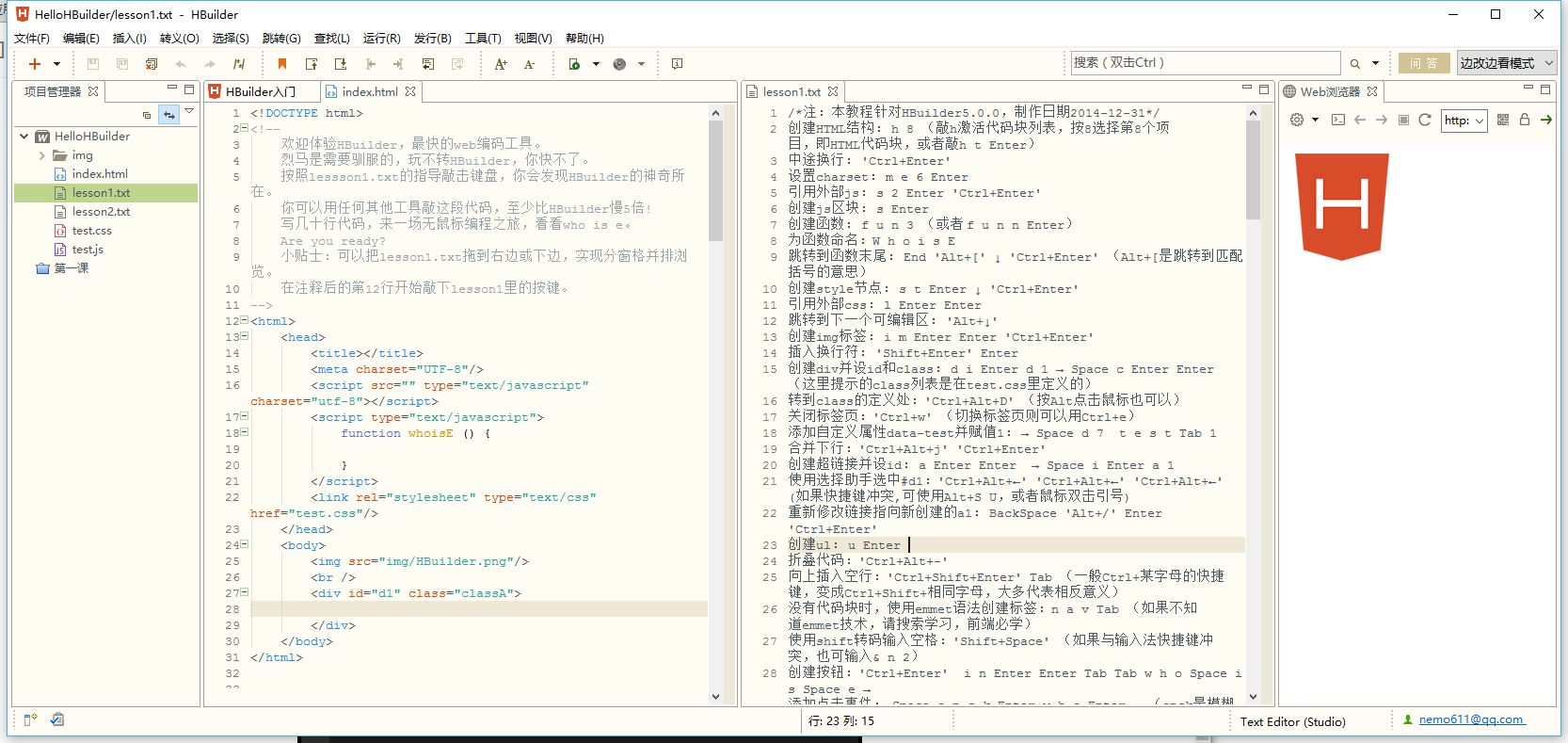Click the info bubble toolbar icon

pos(677,64)
